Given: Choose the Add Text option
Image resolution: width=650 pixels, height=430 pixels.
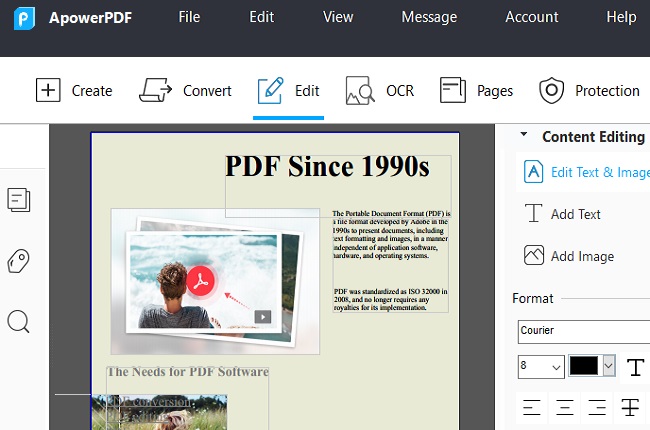Looking at the screenshot, I should click(x=575, y=214).
